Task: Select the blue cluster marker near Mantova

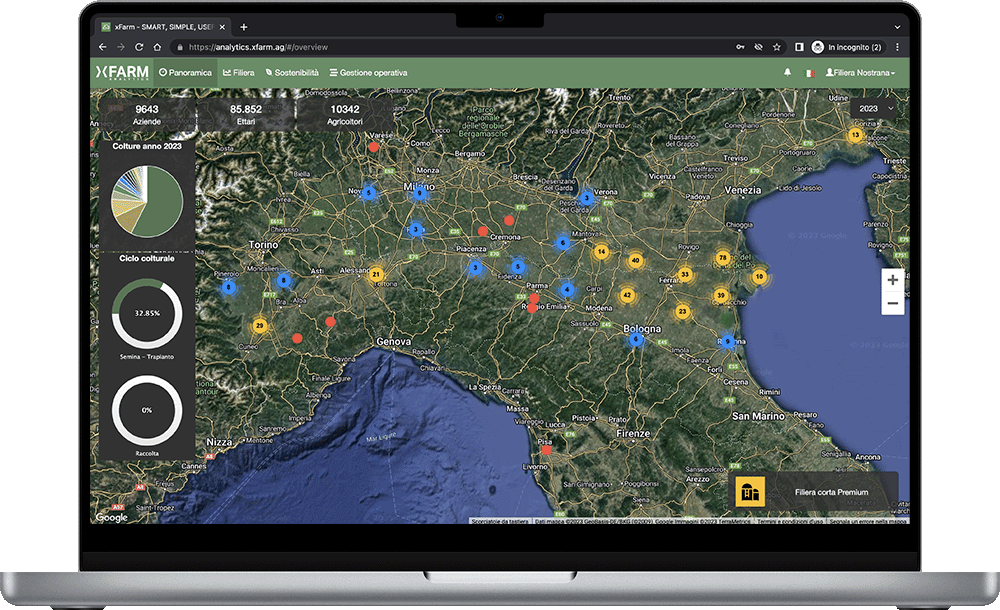Action: pos(562,242)
